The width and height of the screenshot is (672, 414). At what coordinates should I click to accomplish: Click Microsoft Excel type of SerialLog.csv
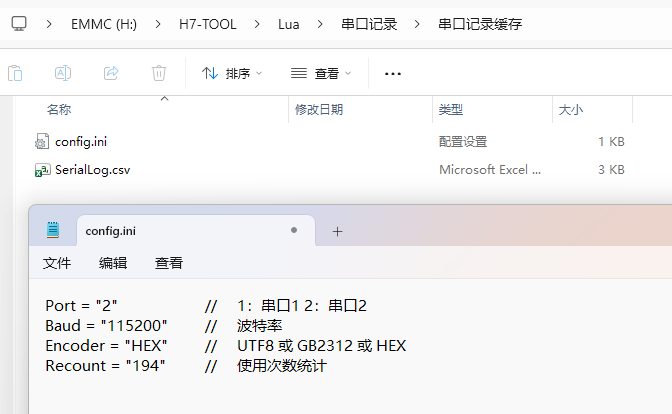click(490, 170)
